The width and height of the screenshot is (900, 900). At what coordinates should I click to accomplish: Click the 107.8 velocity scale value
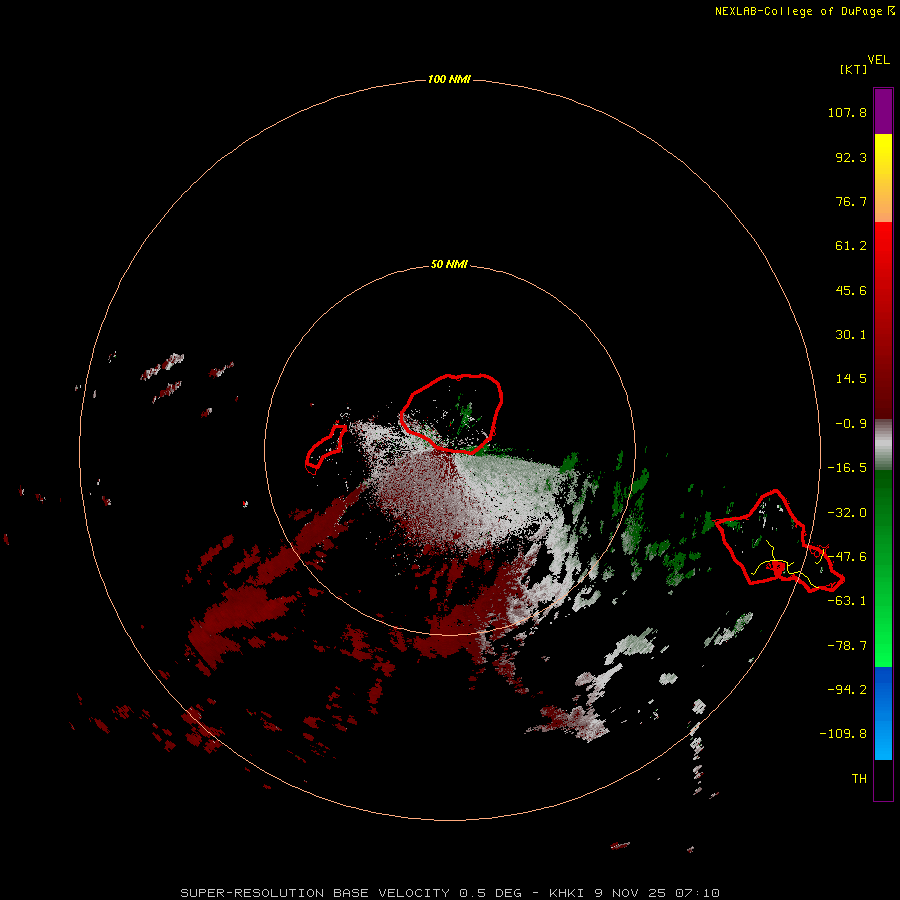point(847,112)
